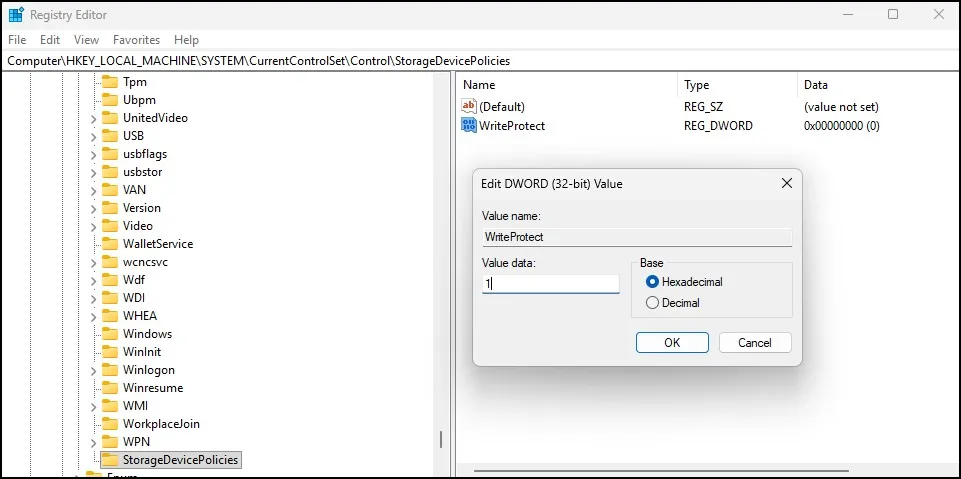Screen dimensions: 961x479
Task: Click the StorageDevicePolicies folder icon
Action: 110,459
